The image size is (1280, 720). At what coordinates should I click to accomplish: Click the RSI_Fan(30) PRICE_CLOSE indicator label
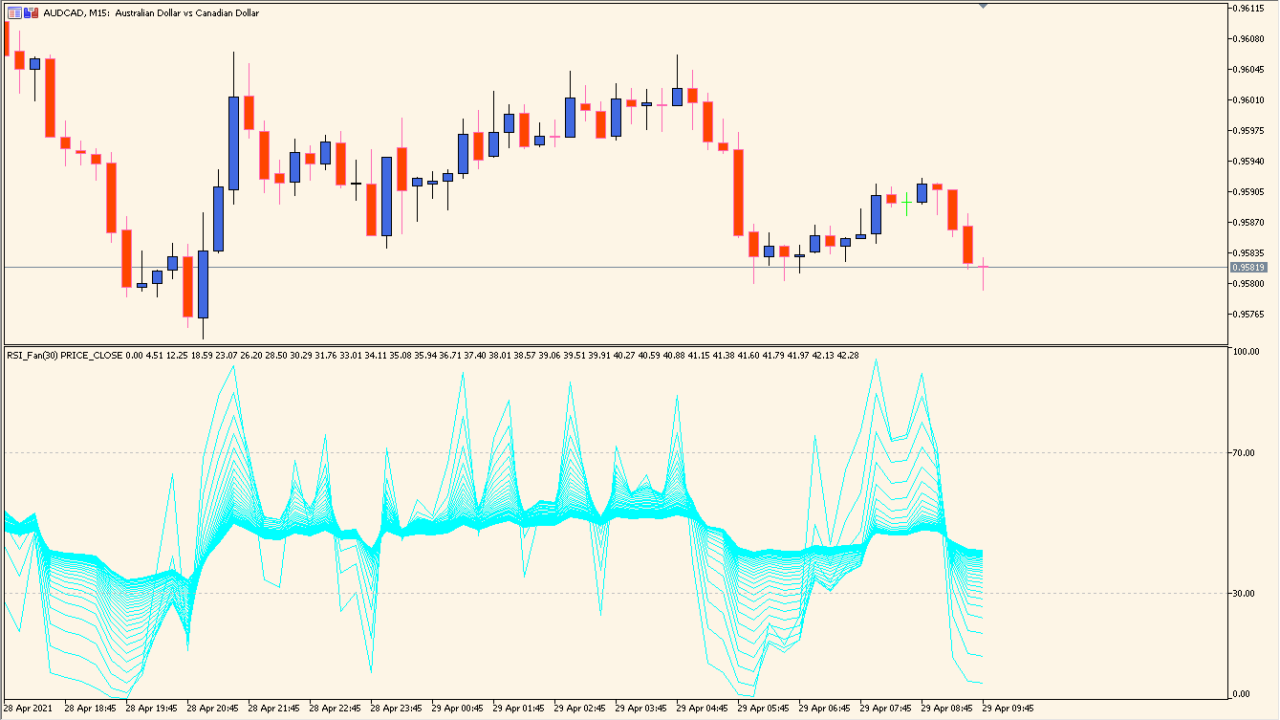(x=65, y=355)
